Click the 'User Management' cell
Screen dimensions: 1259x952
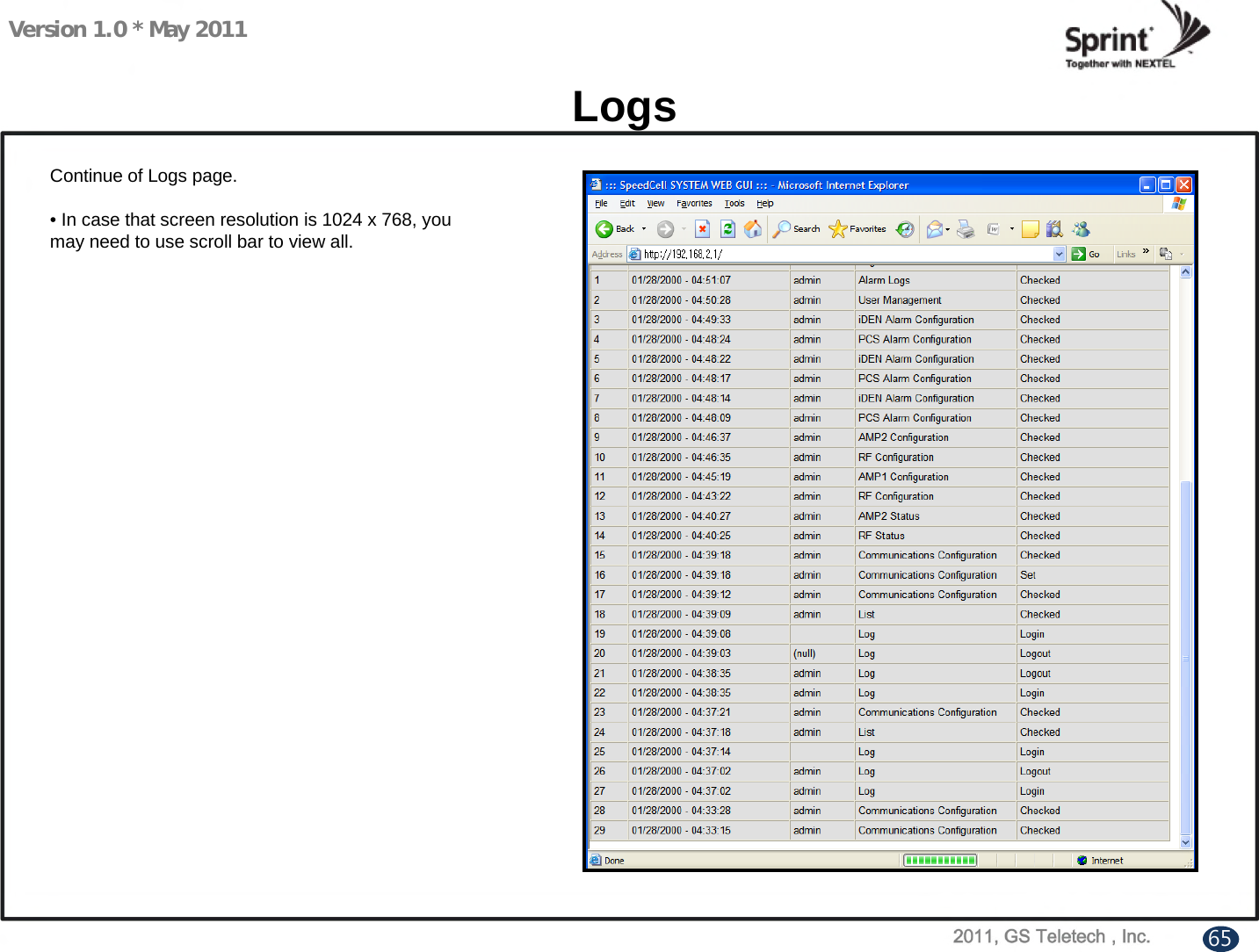coord(936,300)
